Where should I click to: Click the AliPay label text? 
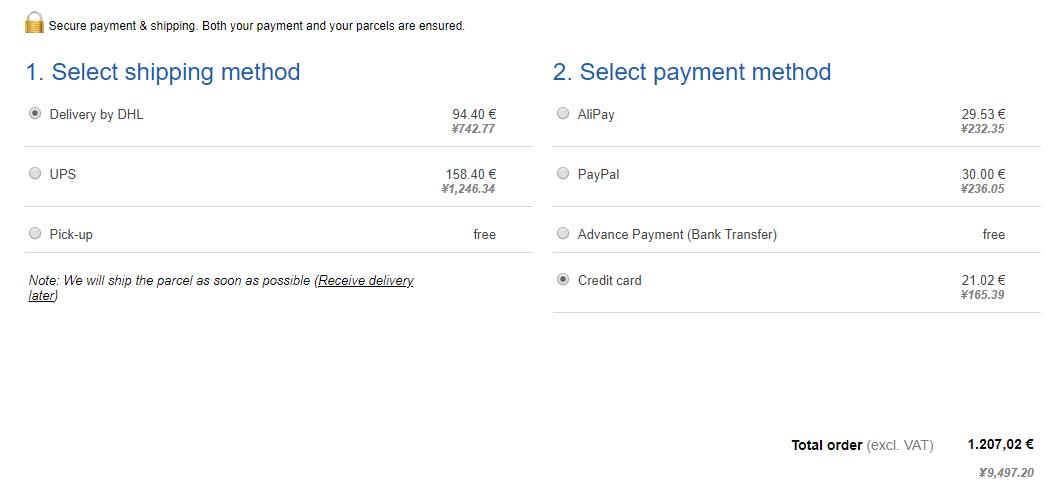[x=596, y=115]
